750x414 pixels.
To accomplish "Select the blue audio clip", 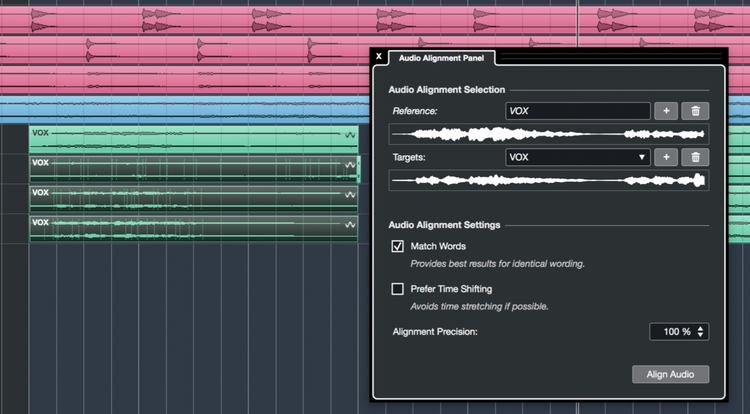I will 185,109.
